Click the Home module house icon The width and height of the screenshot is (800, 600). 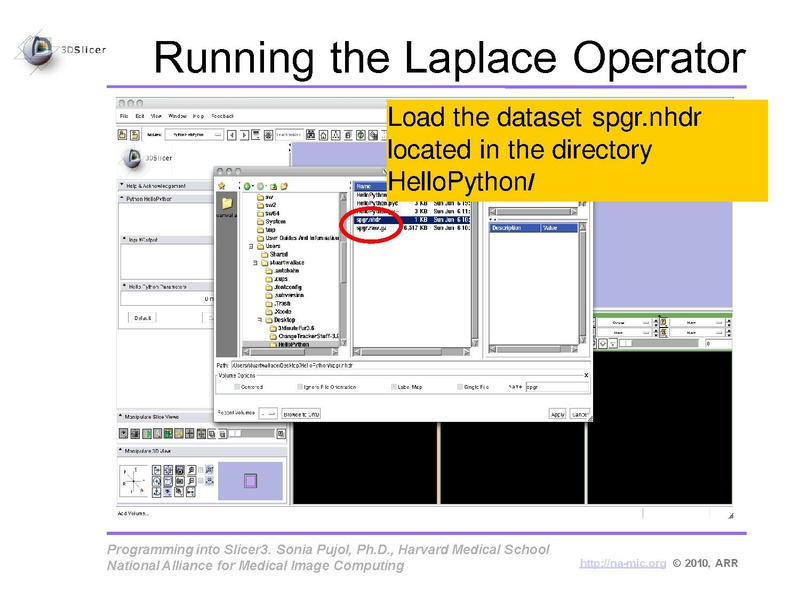323,135
